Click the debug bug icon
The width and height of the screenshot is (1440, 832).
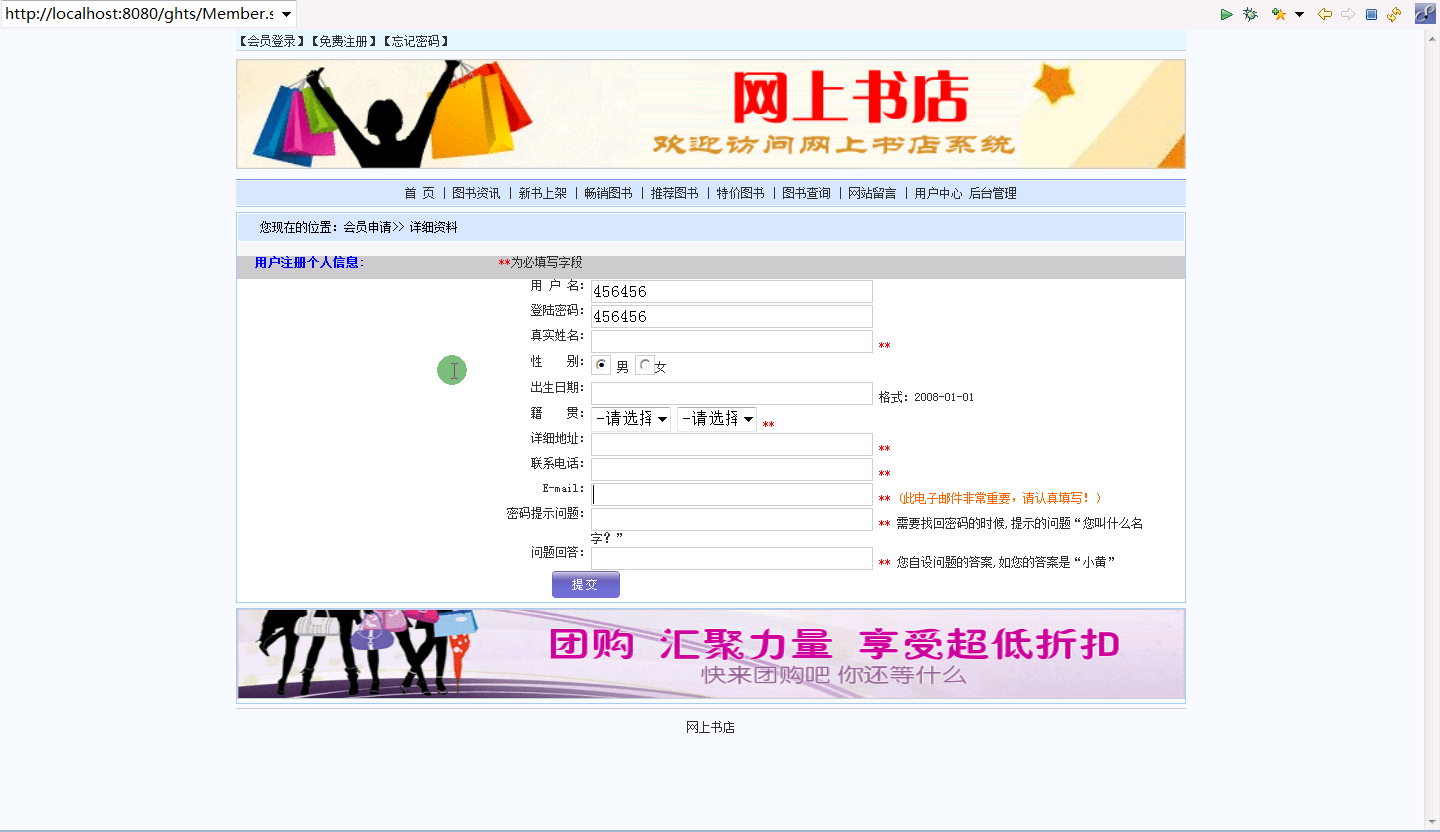[x=1250, y=14]
